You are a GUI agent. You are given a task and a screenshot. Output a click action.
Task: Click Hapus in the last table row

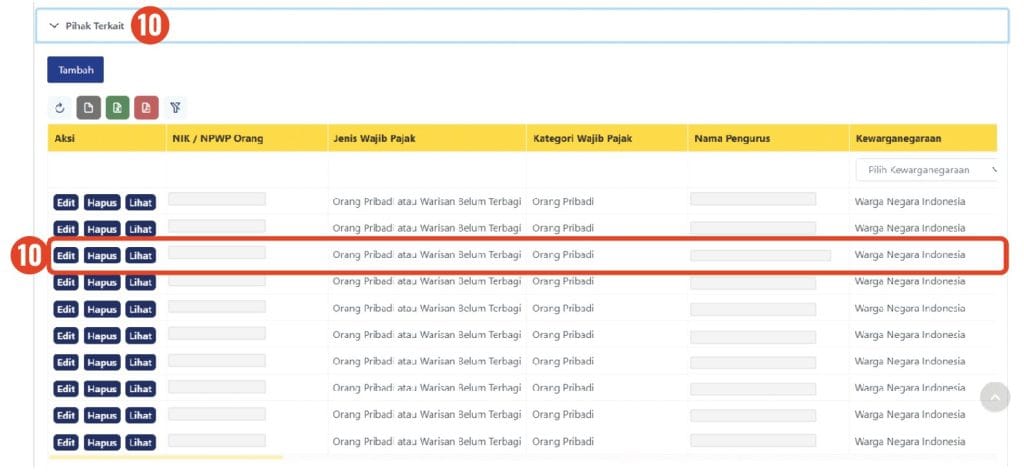pos(102,443)
